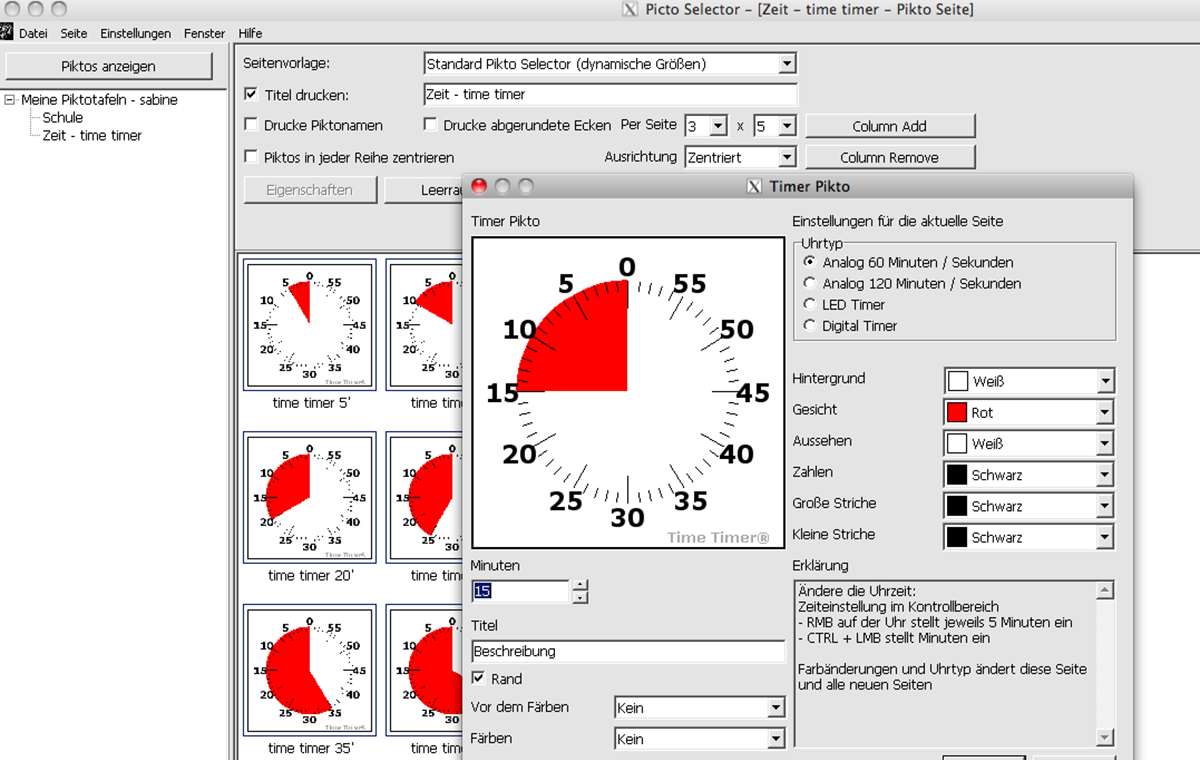The image size is (1200, 760).
Task: Enable Drucke abgerundete Ecken checkbox
Action: coord(431,126)
